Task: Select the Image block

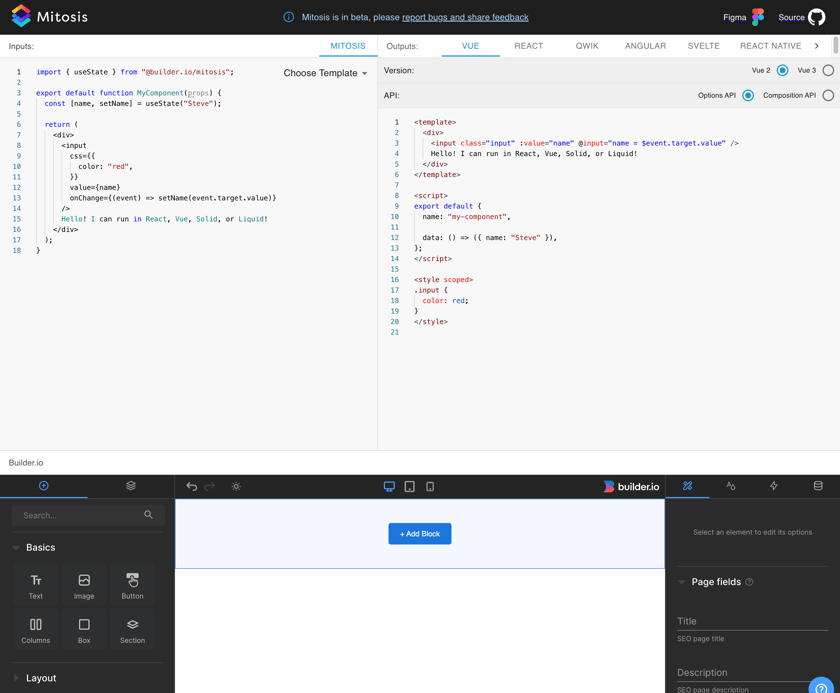Action: (84, 585)
